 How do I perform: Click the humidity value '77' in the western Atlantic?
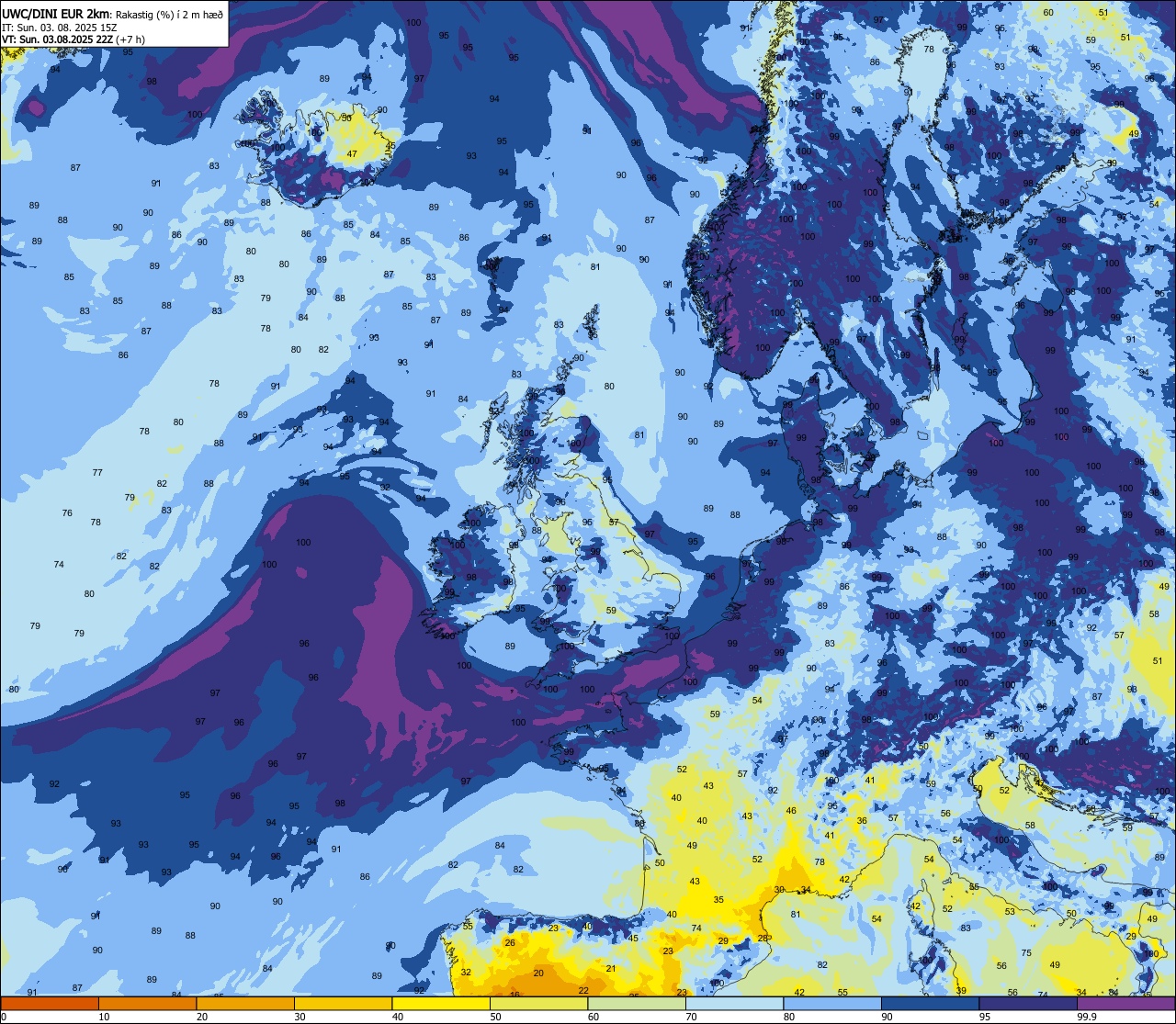click(97, 472)
